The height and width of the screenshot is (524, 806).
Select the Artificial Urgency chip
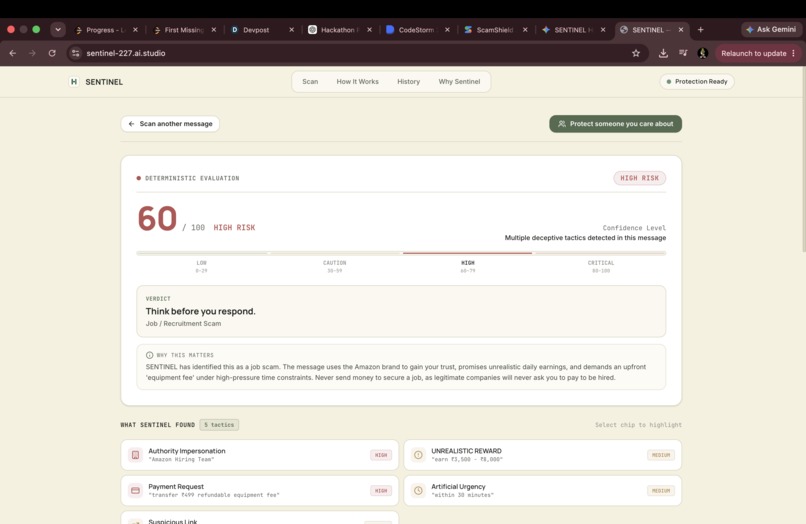543,491
